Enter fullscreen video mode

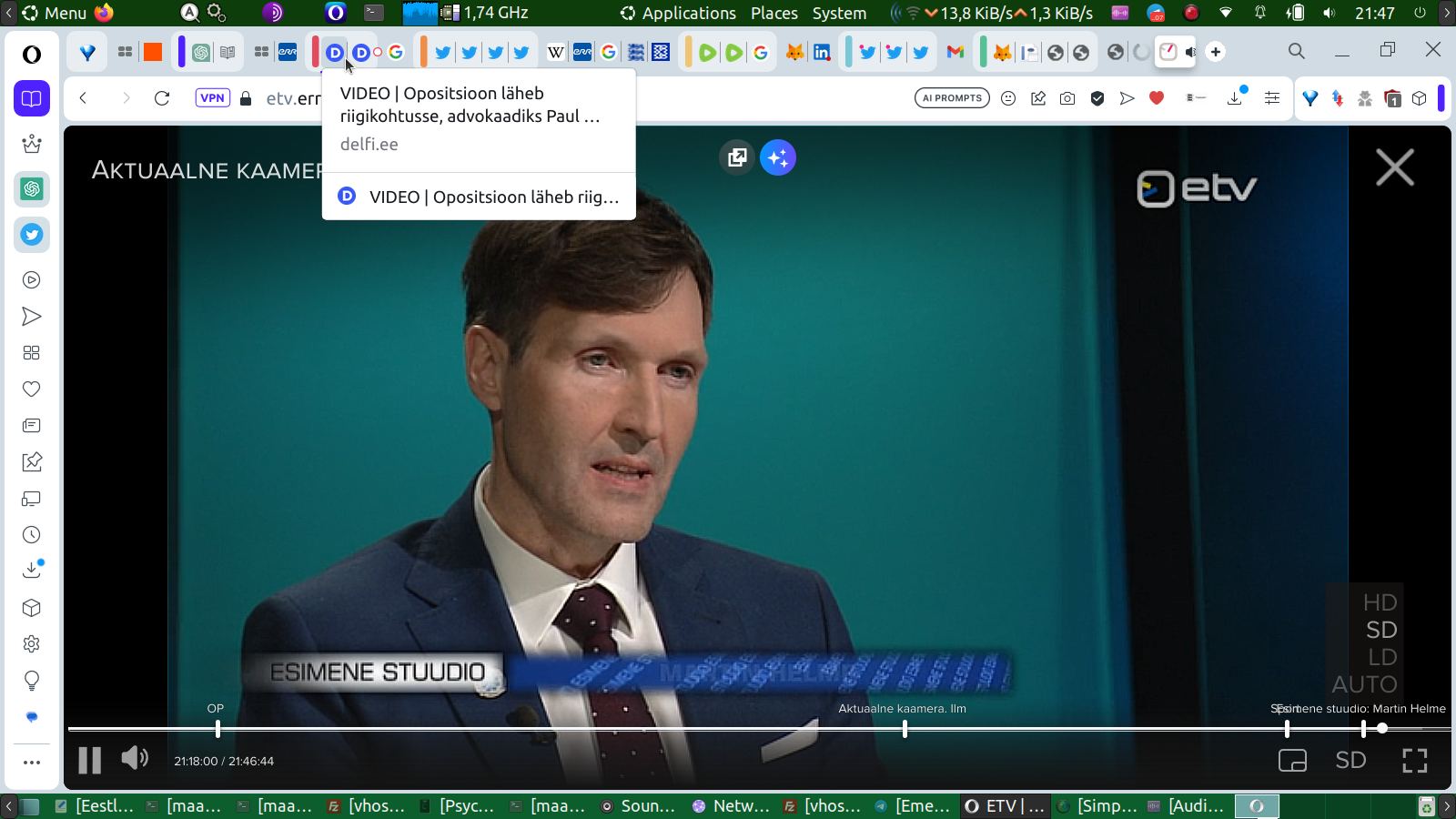pyautogui.click(x=1414, y=761)
